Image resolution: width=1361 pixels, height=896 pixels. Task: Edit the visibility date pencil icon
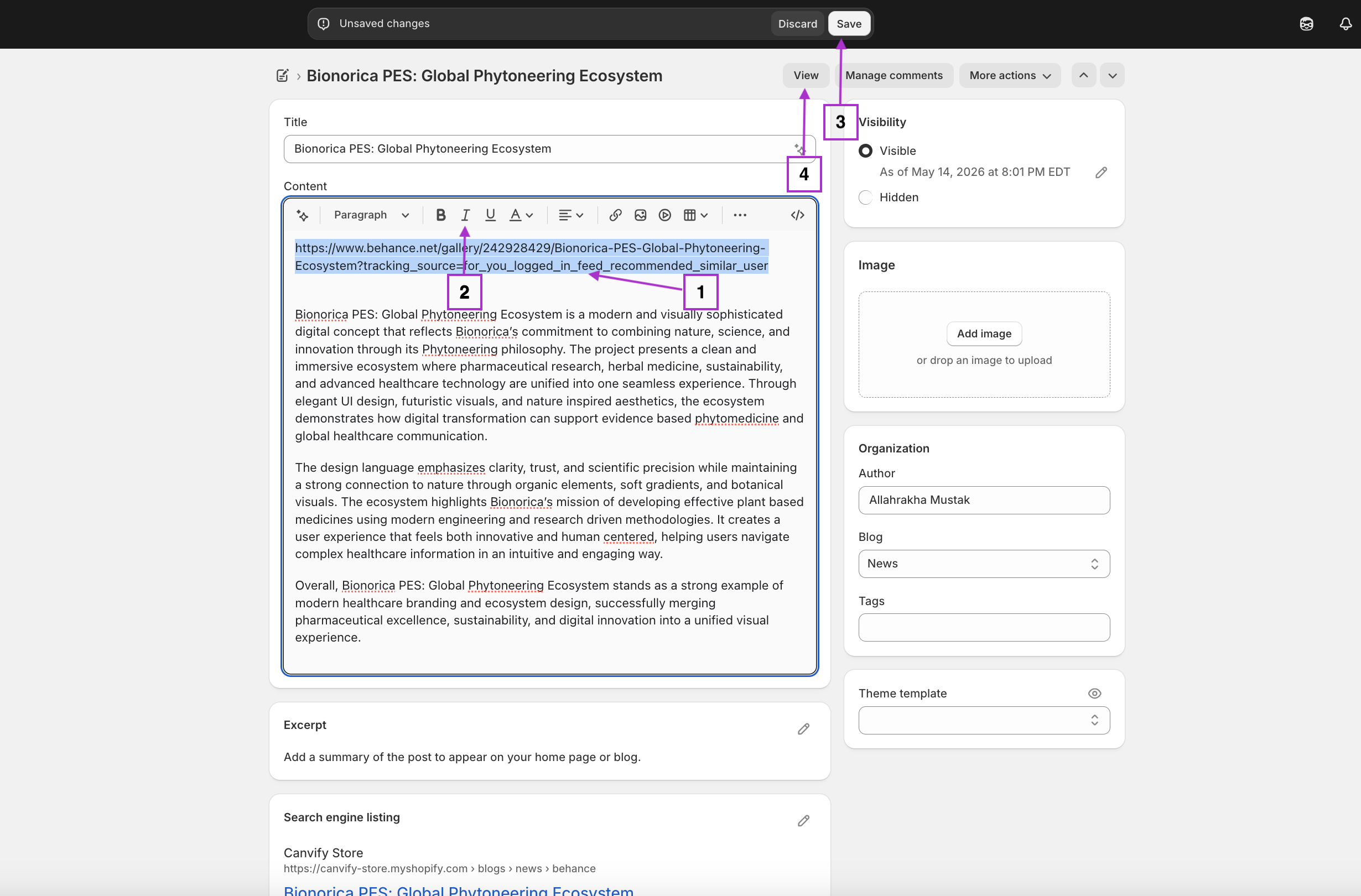(x=1101, y=173)
